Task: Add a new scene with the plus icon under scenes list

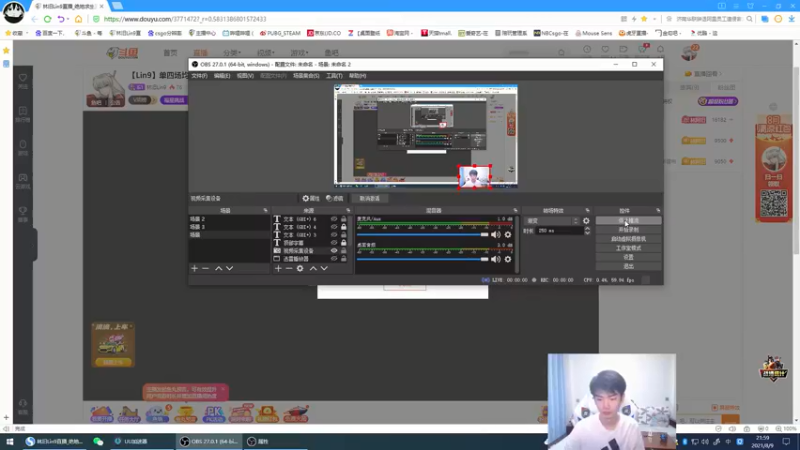Action: tap(194, 268)
